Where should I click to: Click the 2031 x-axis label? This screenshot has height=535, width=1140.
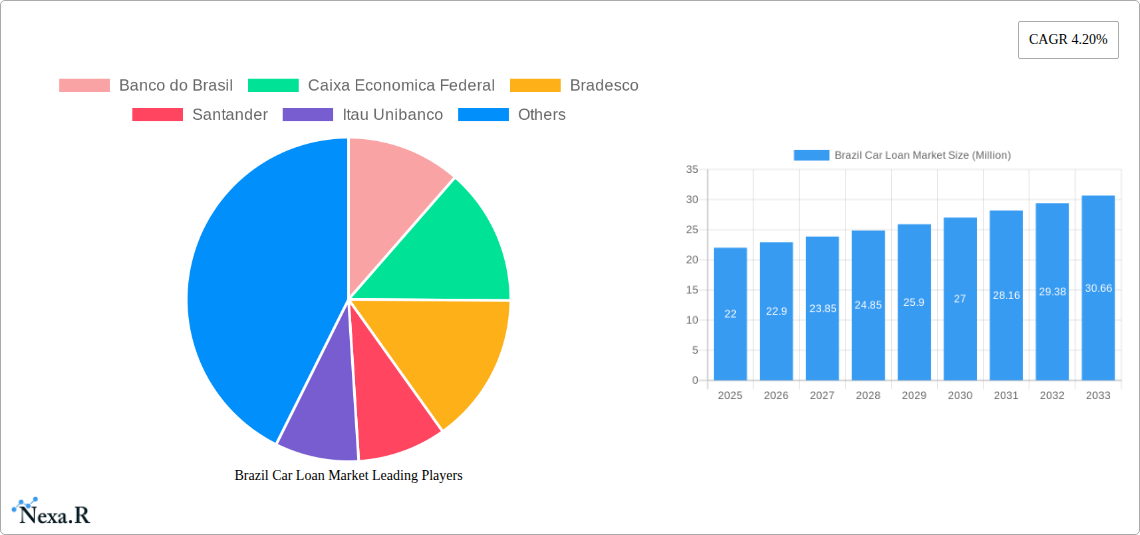click(x=1006, y=395)
